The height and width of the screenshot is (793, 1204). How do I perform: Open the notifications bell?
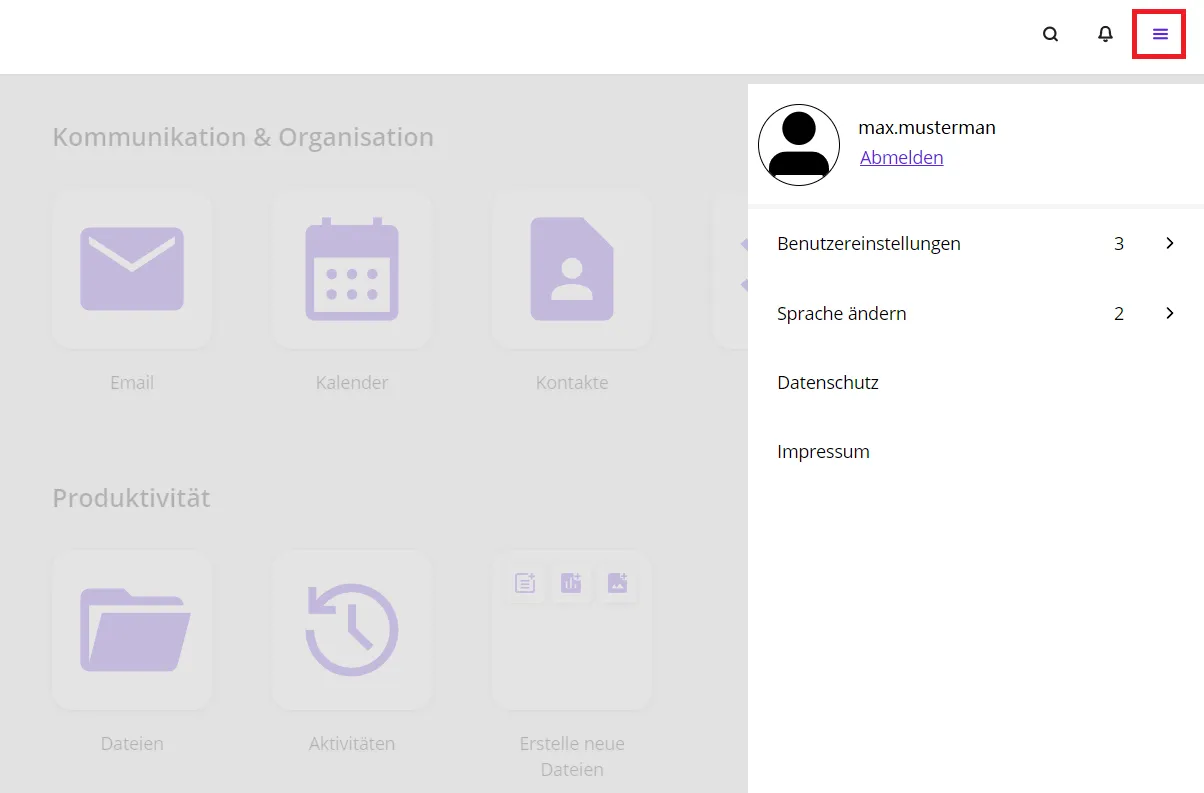click(x=1105, y=34)
